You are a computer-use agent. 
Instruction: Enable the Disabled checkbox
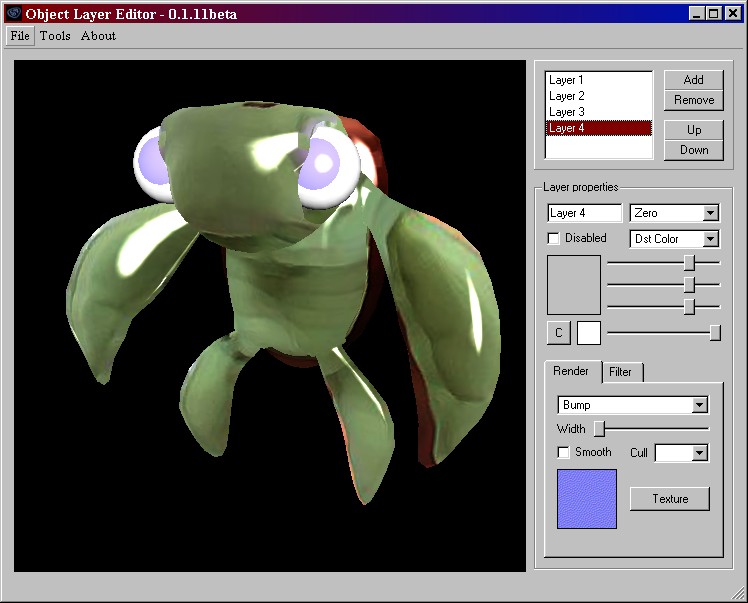pos(554,239)
